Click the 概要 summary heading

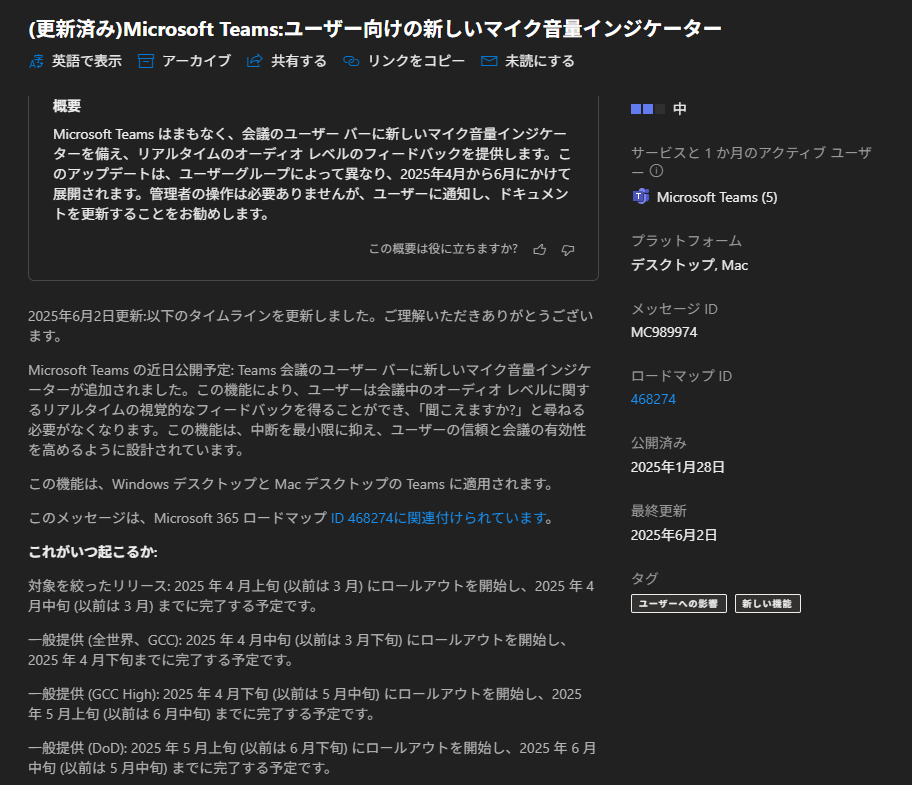pyautogui.click(x=67, y=106)
